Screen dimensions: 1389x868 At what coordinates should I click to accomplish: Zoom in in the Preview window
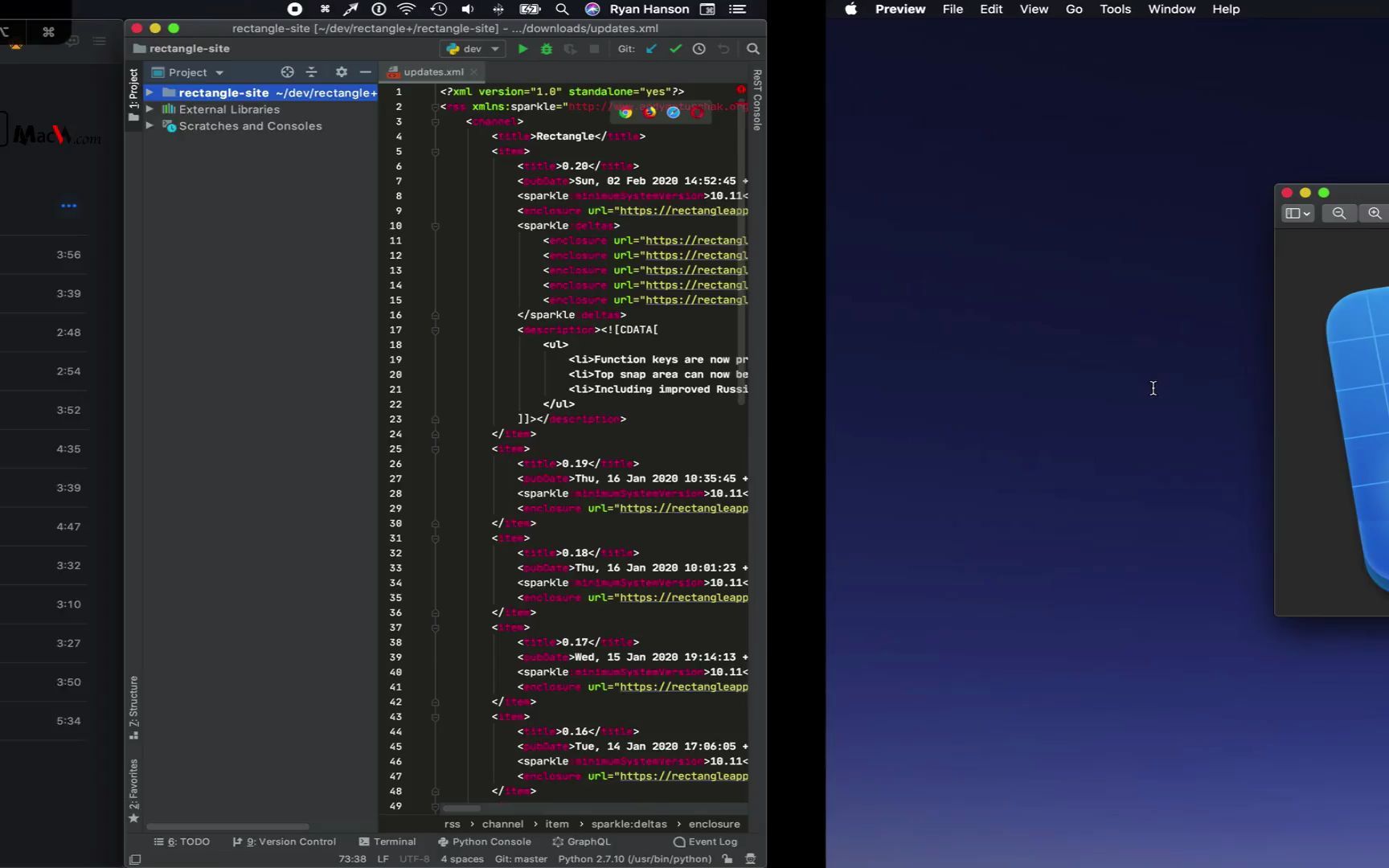[1375, 213]
